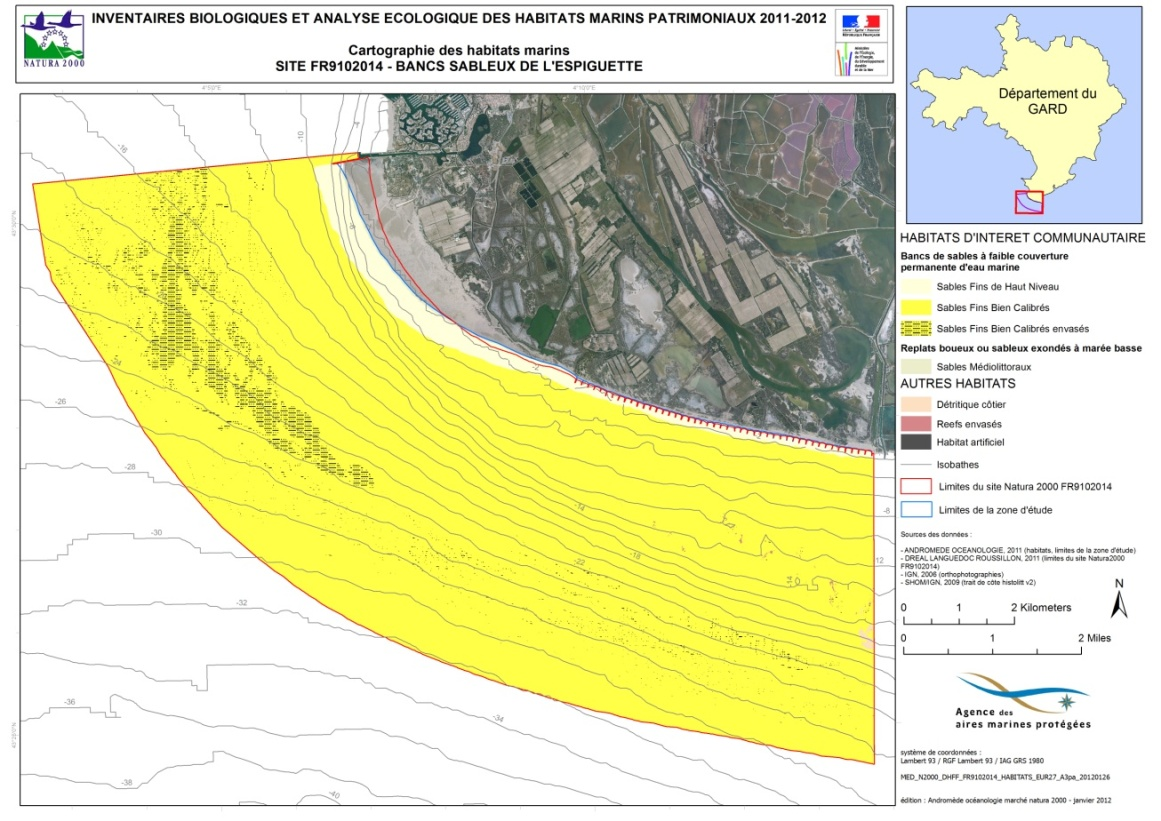
Task: Click the Département du GARD inset map
Action: pos(1025,115)
